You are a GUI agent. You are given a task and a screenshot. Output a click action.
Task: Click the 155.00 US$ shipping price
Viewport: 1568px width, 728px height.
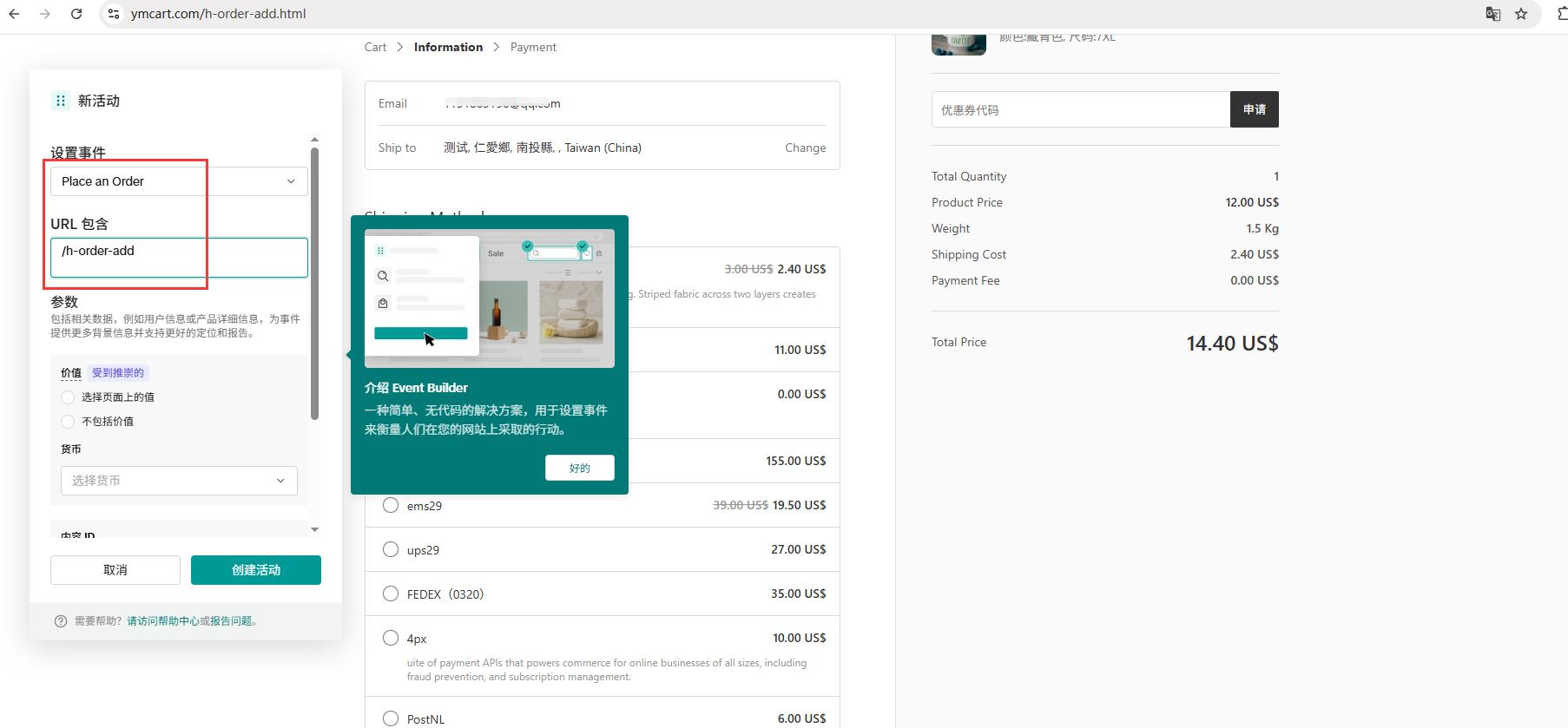click(795, 461)
